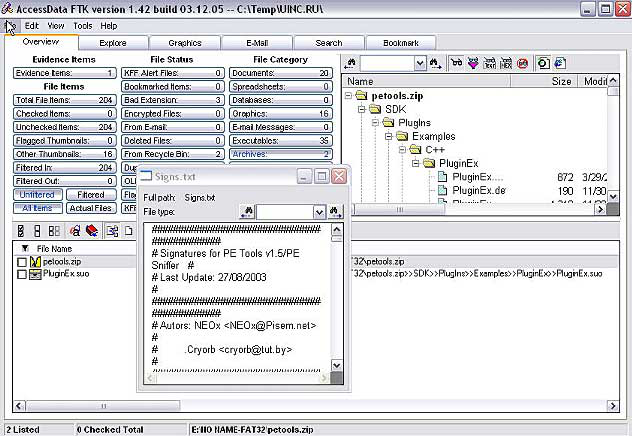Viewport: 632px width, 436px height.
Task: Click the File Name column header
Action: click(x=54, y=249)
